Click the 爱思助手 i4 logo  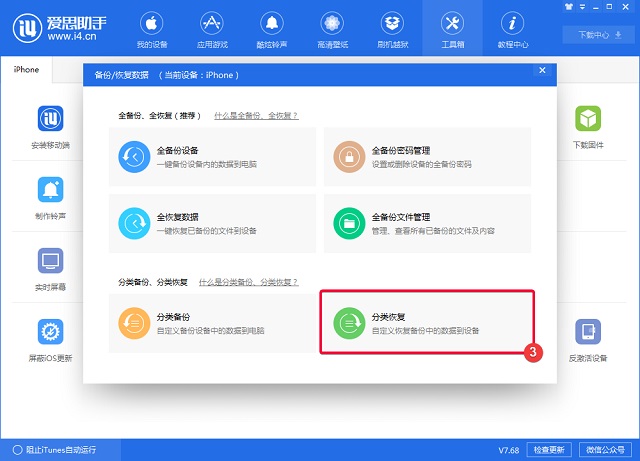point(60,28)
